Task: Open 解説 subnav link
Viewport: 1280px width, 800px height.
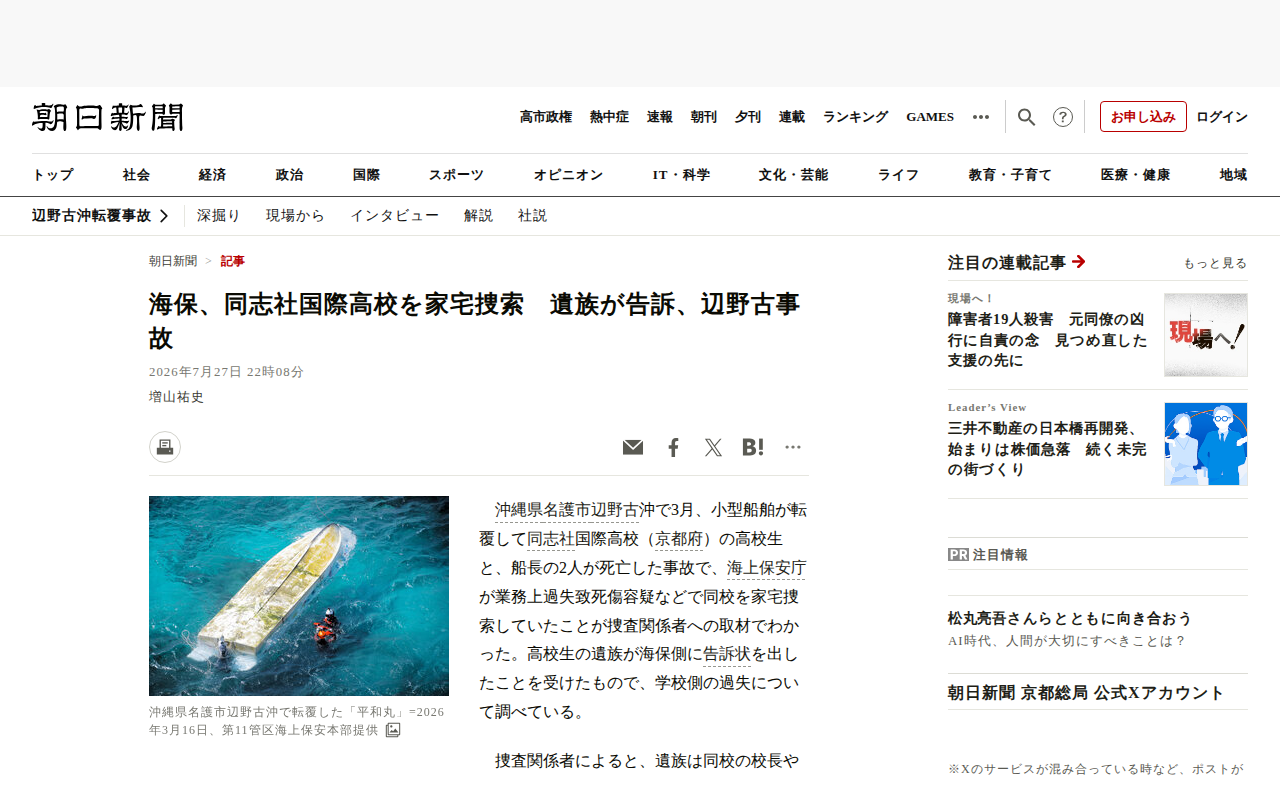Action: point(478,216)
